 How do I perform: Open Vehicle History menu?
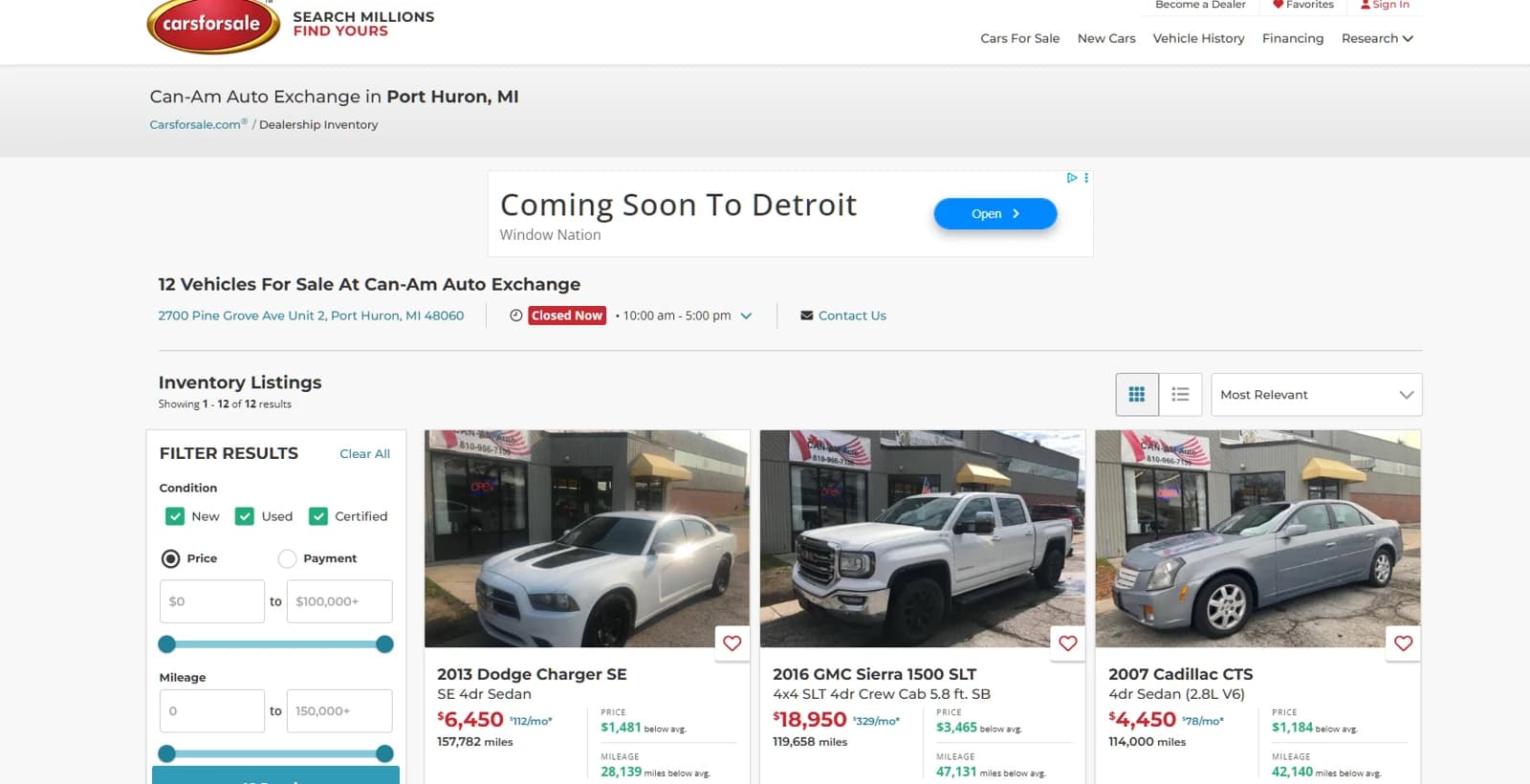pos(1198,38)
